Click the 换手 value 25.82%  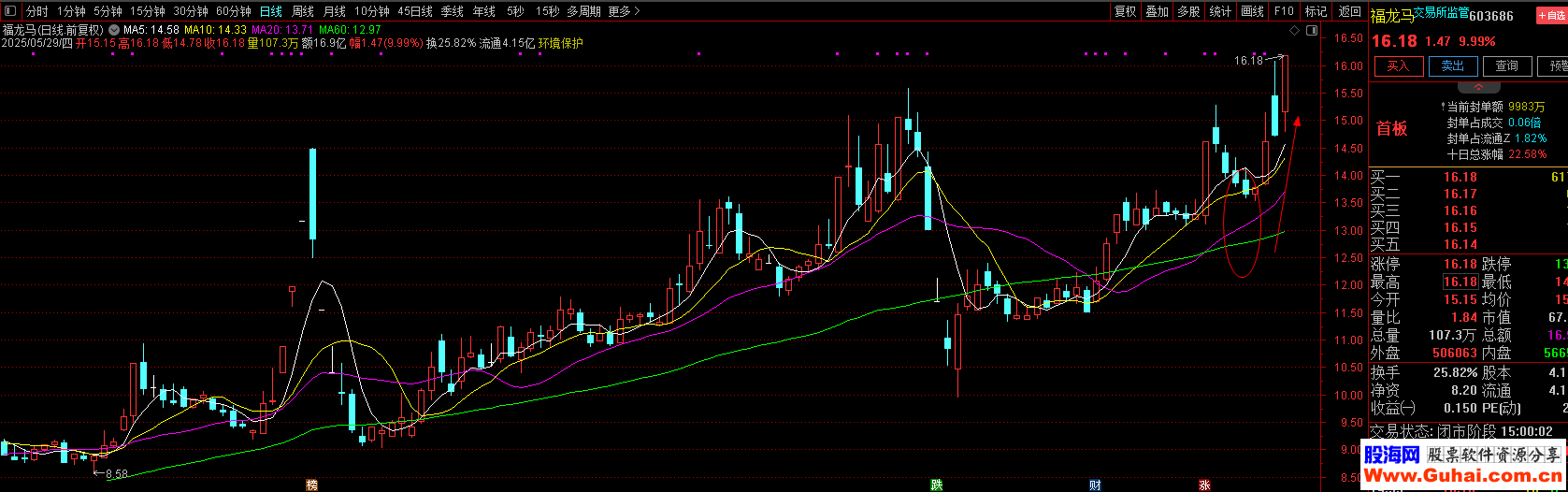pyautogui.click(x=1456, y=372)
